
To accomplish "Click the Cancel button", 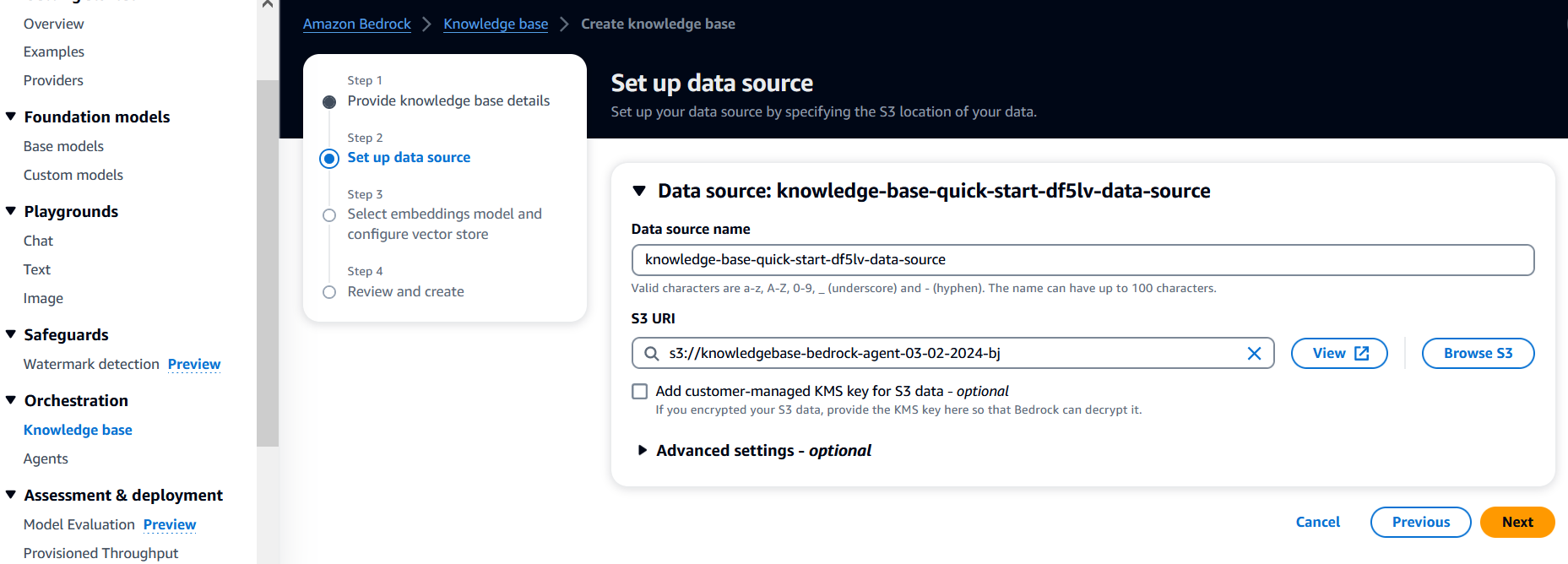I will click(1318, 523).
